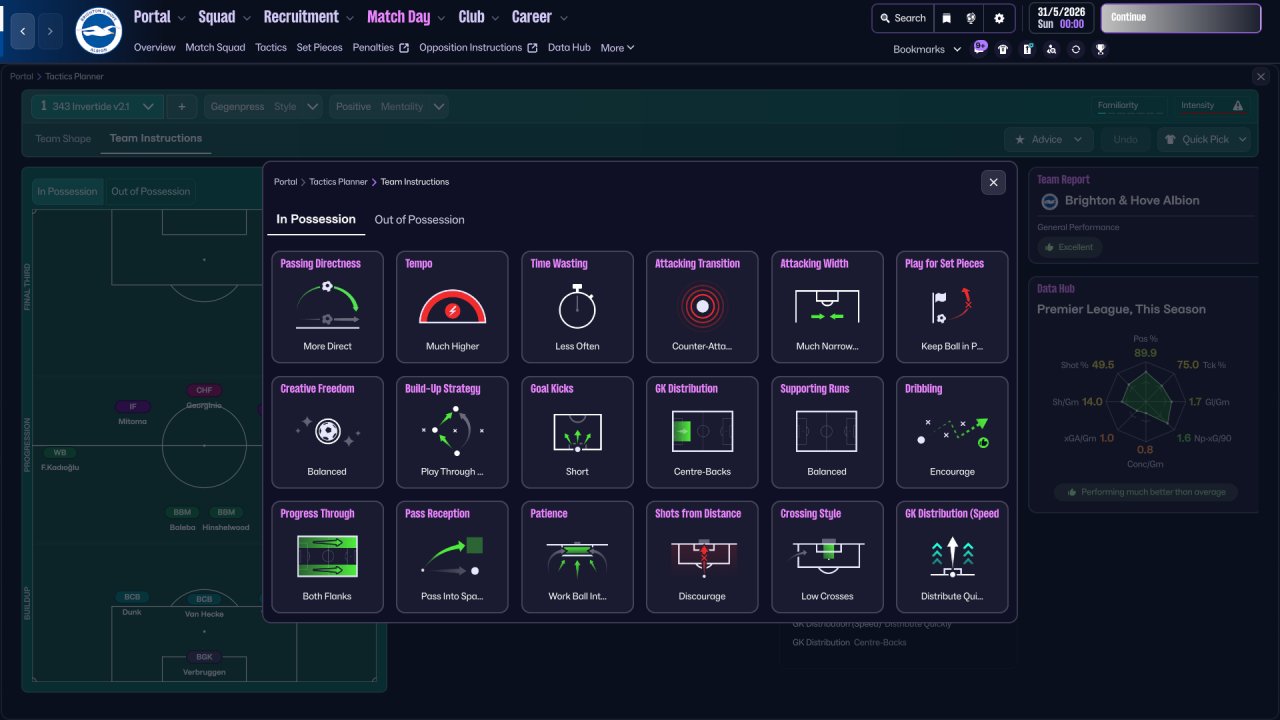The width and height of the screenshot is (1280, 720).
Task: Open the Tactics submenu item
Action: click(271, 47)
